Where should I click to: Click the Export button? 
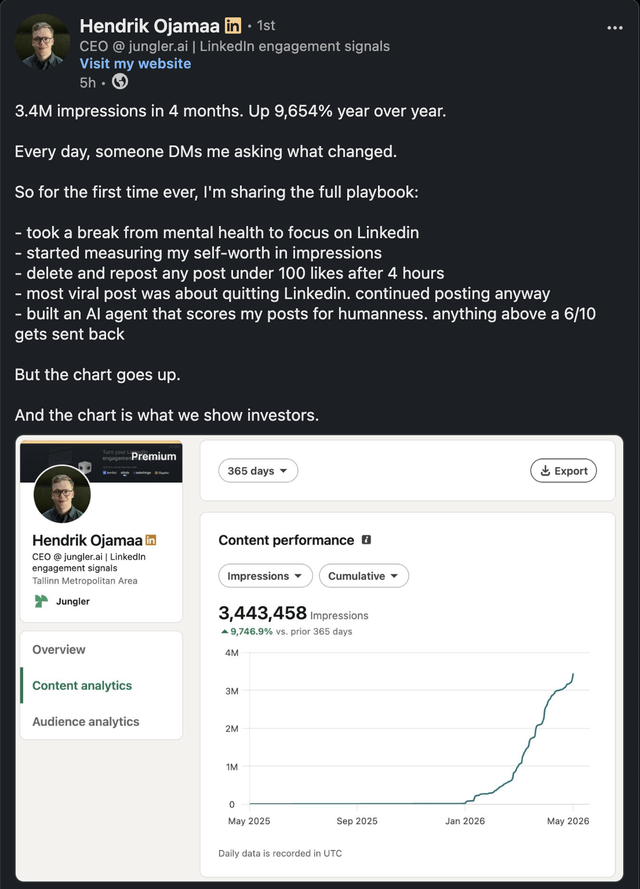click(x=563, y=471)
